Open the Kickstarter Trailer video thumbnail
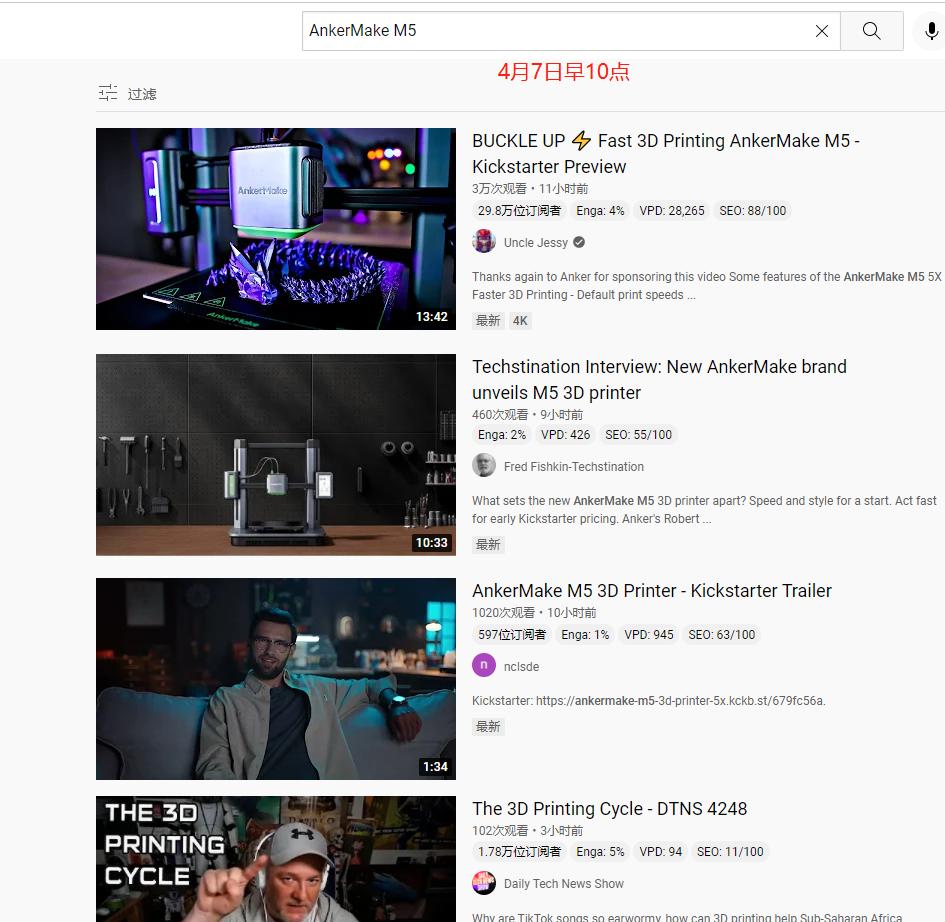 [x=275, y=679]
